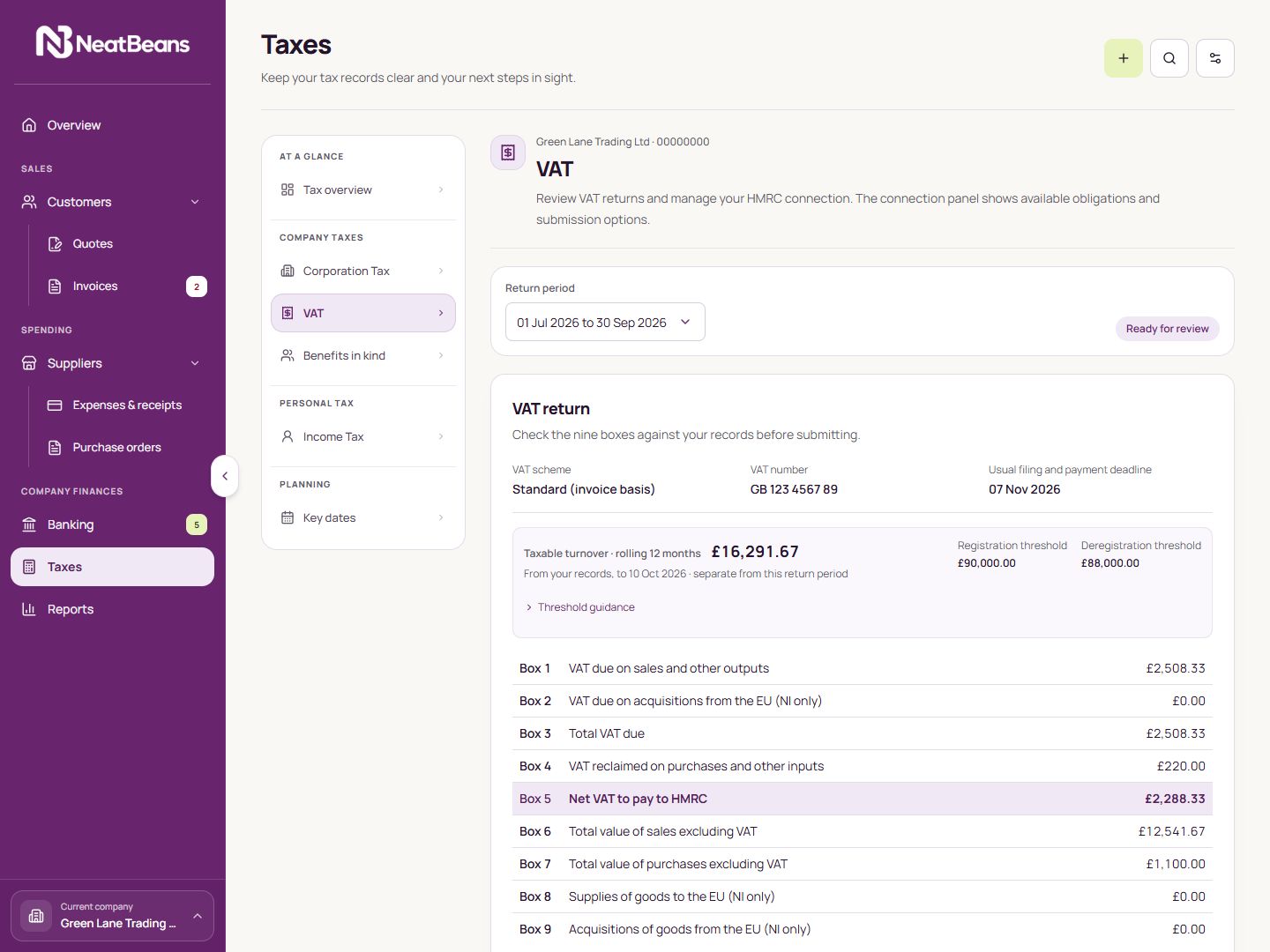This screenshot has width=1270, height=952.
Task: Click the Benefits in kind row chevron
Action: 441,355
